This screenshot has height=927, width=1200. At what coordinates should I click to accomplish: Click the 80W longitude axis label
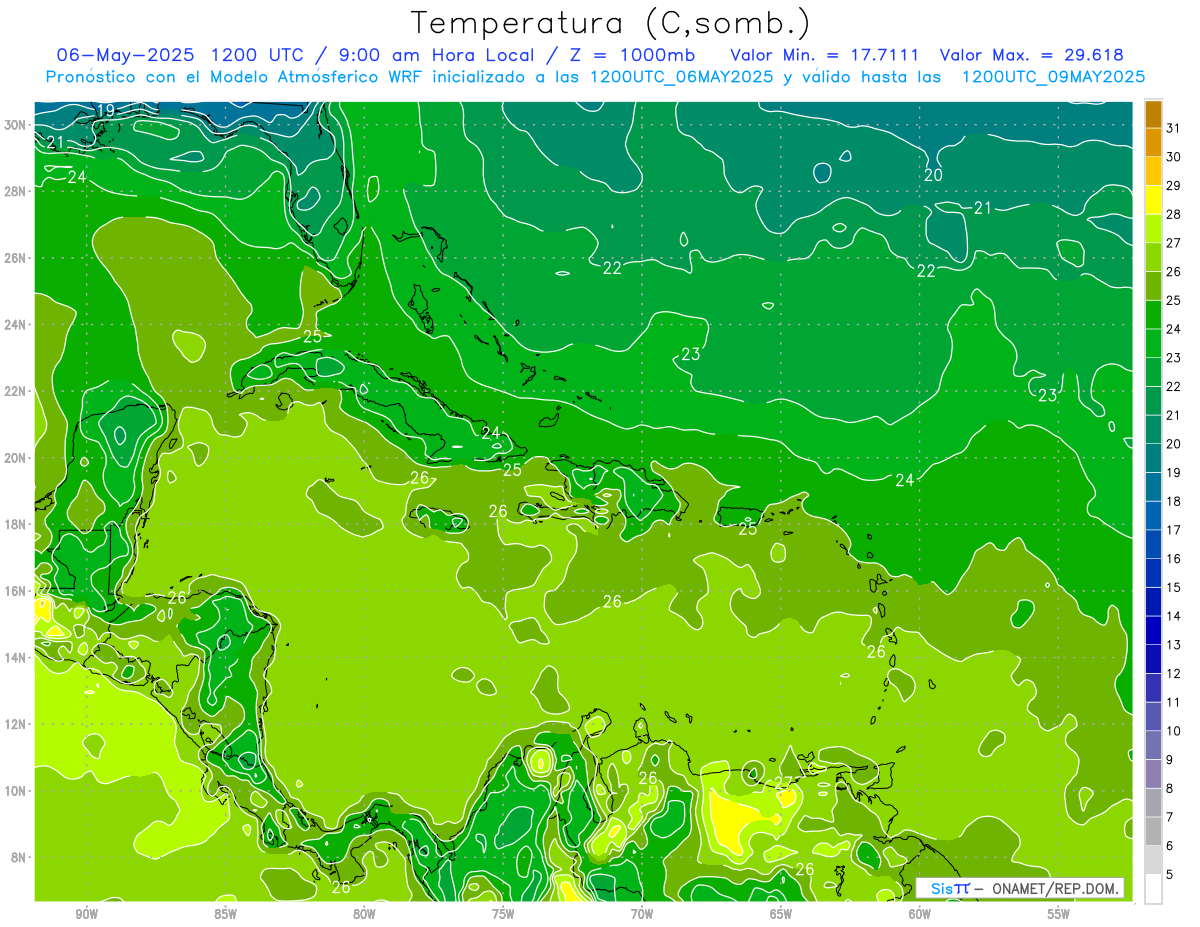(364, 914)
